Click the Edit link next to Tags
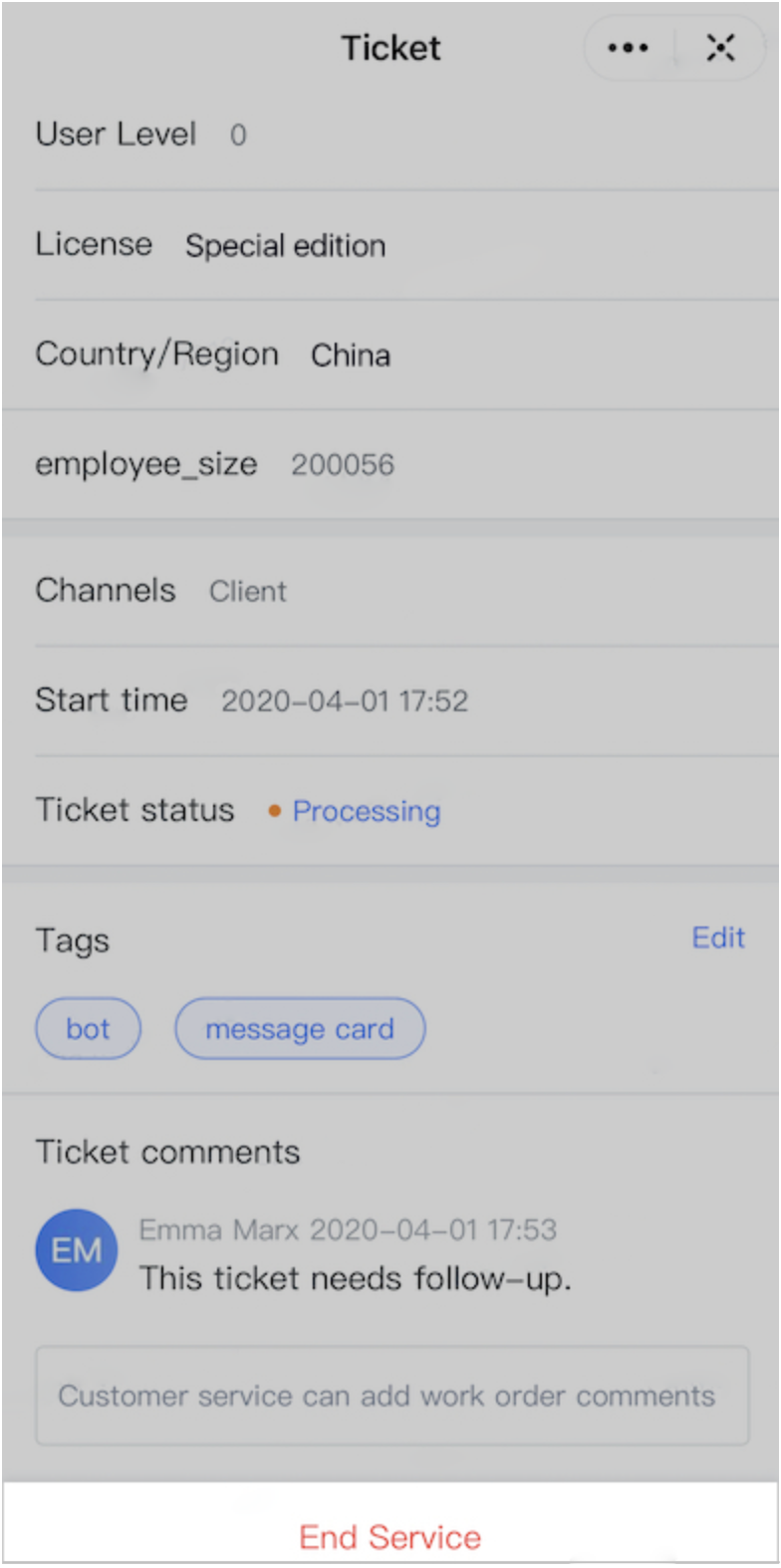The width and height of the screenshot is (781, 1568). pyautogui.click(x=718, y=937)
